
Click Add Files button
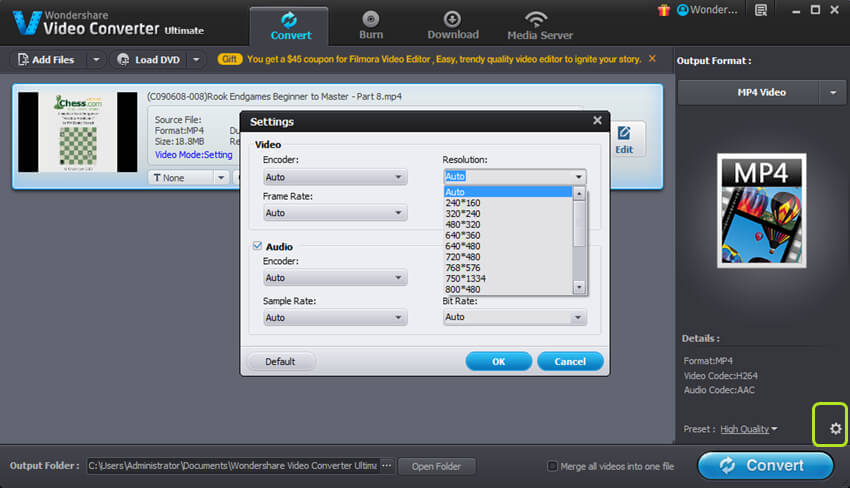click(47, 60)
